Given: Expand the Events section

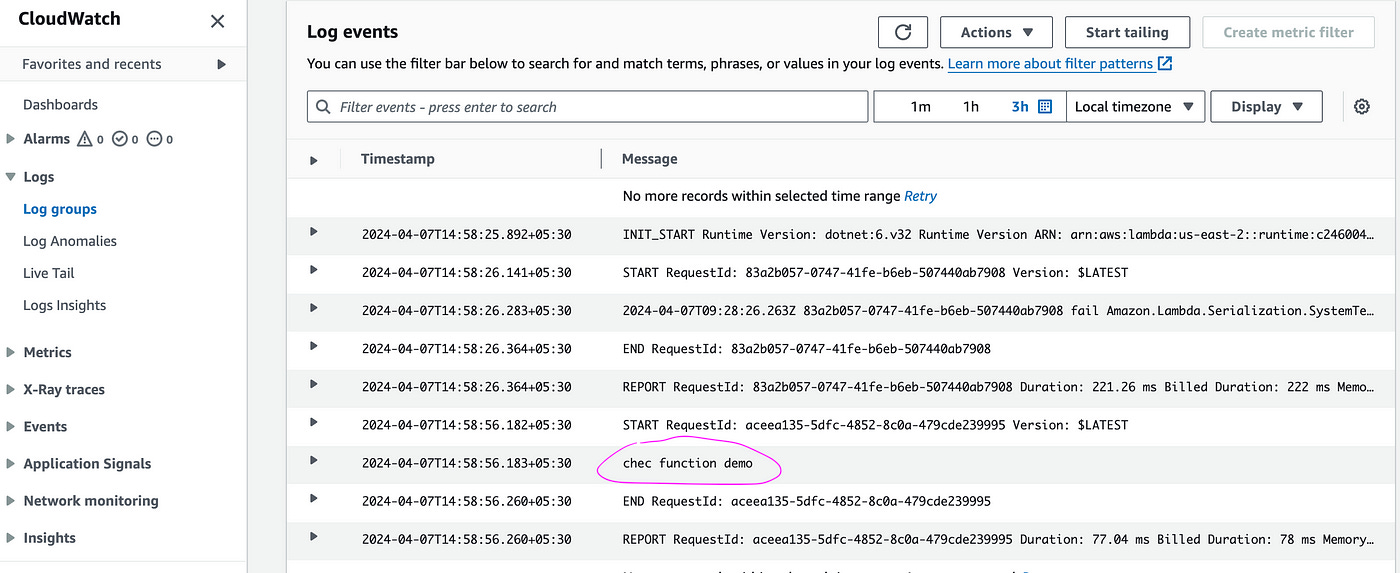Looking at the screenshot, I should point(11,426).
